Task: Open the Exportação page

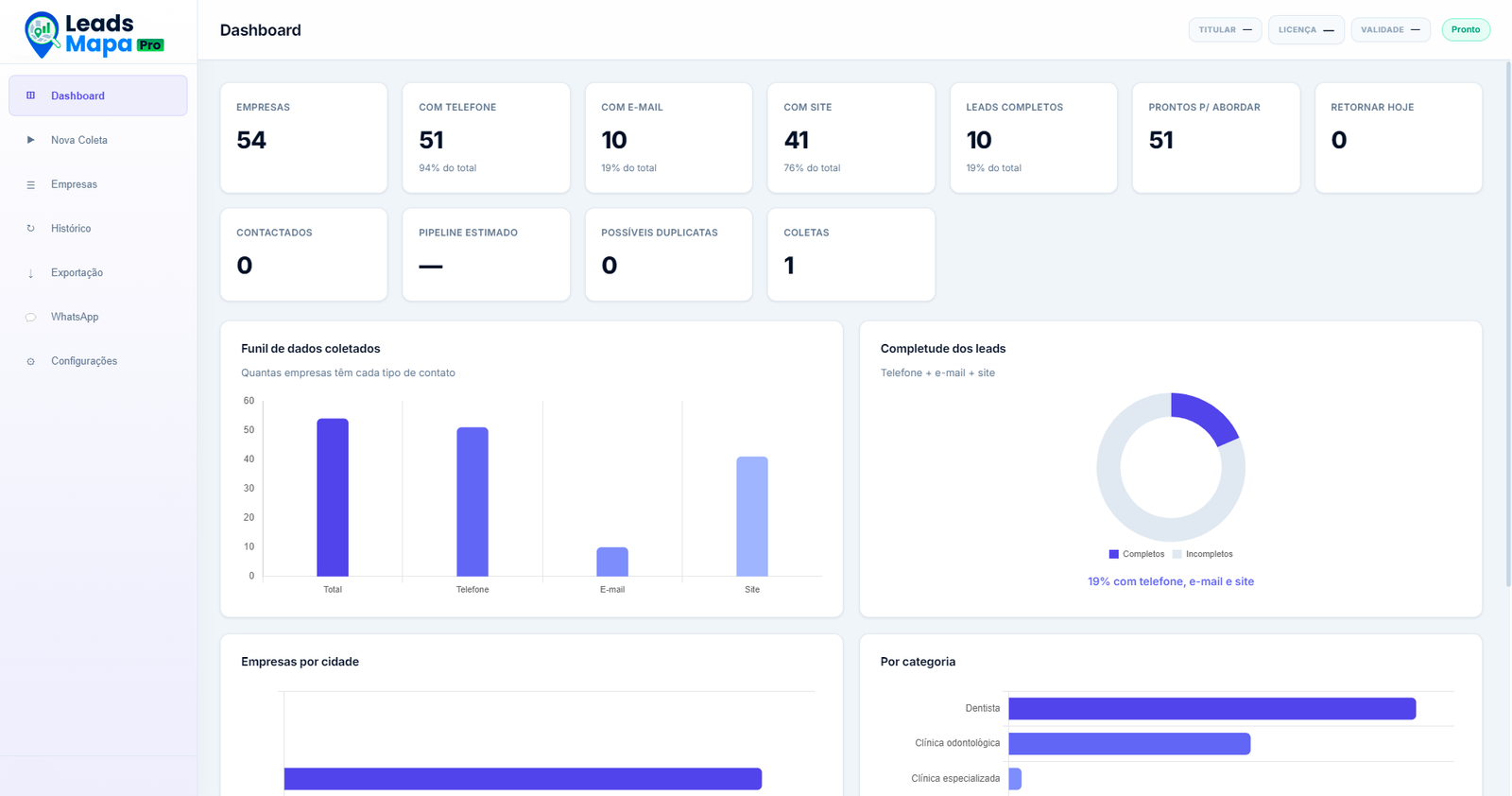Action: pyautogui.click(x=98, y=273)
